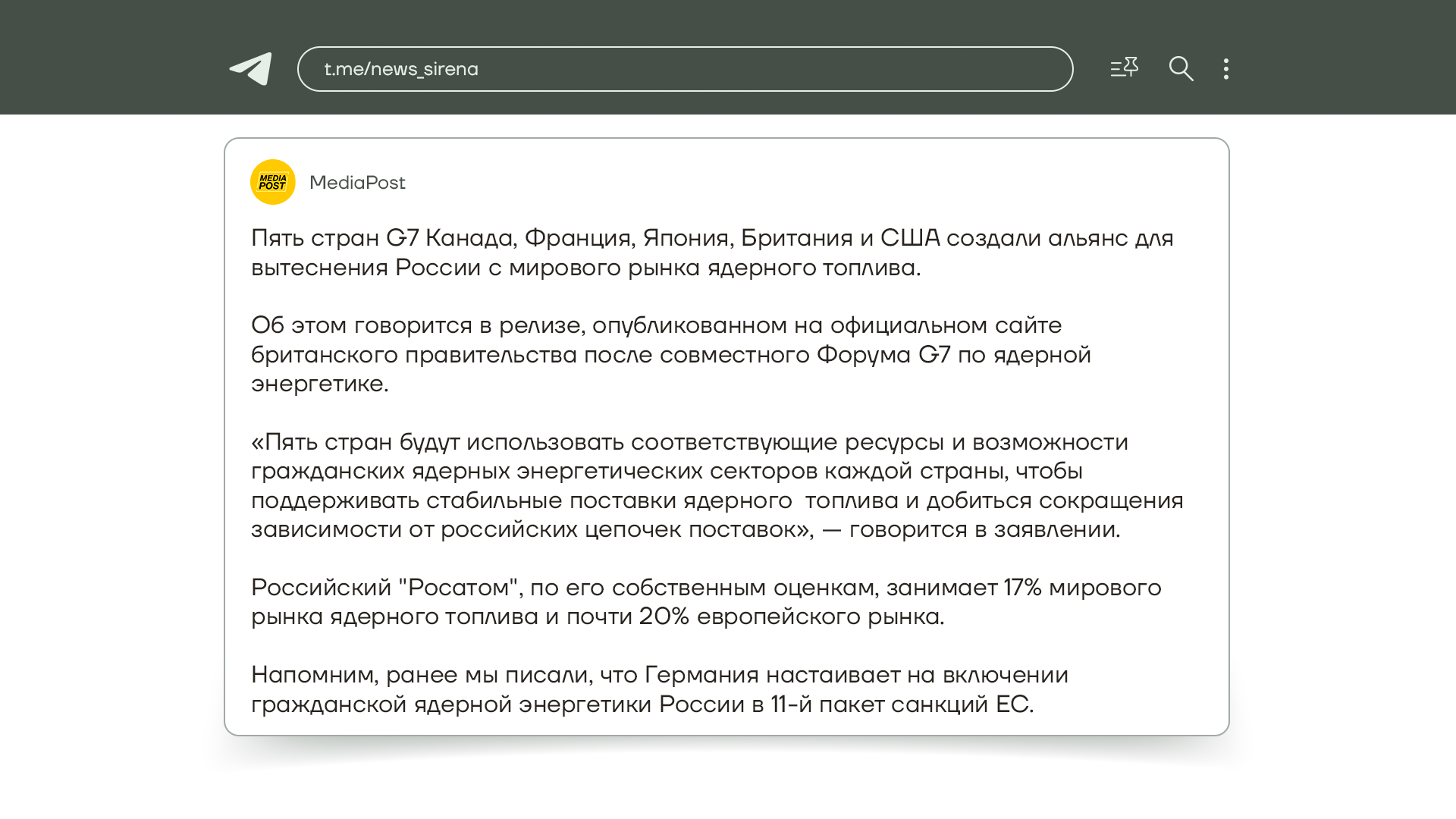Click the words "говорится в заявлении" after the quote
The height and width of the screenshot is (819, 1456).
pos(984,529)
